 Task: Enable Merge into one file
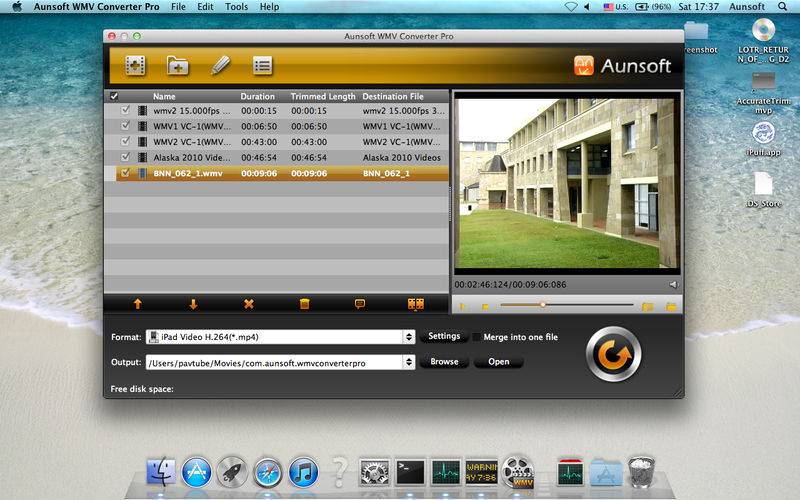(476, 337)
